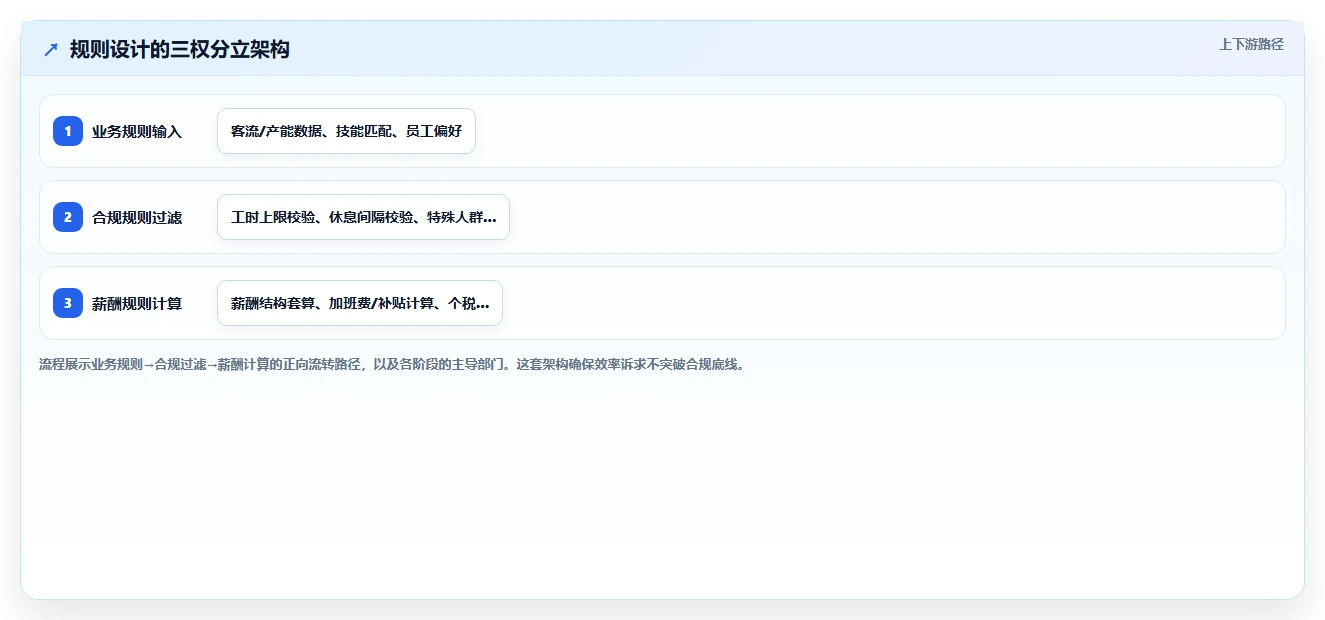Click the 薪酬结构套算、加班费/补贴计算 chip
1325x620 pixels.
pos(360,303)
